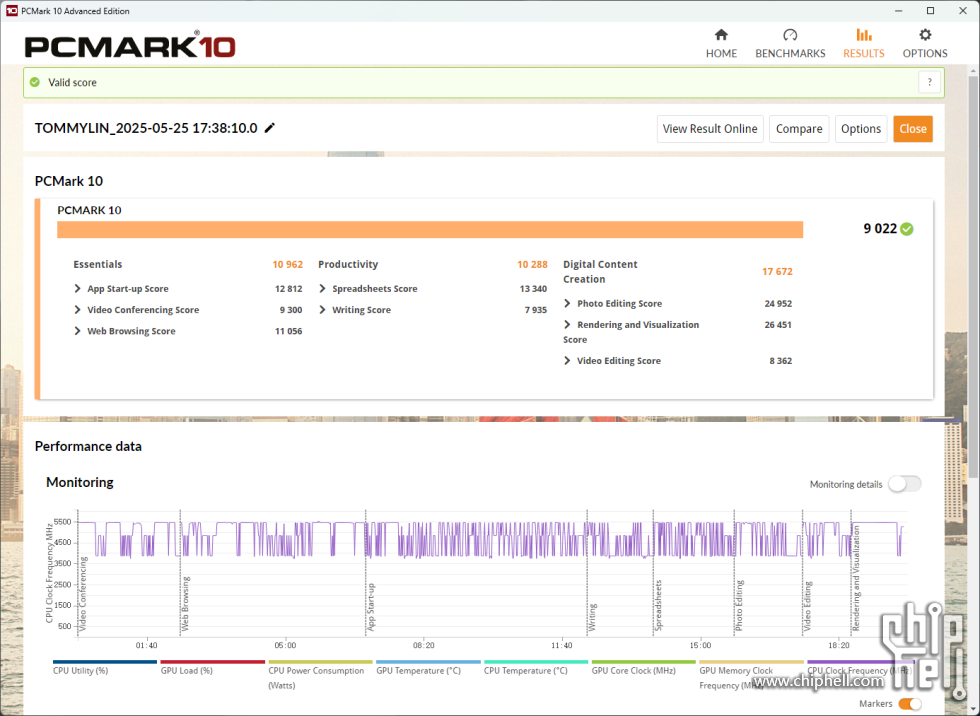Maximize the PCMark 10 window

pyautogui.click(x=931, y=11)
